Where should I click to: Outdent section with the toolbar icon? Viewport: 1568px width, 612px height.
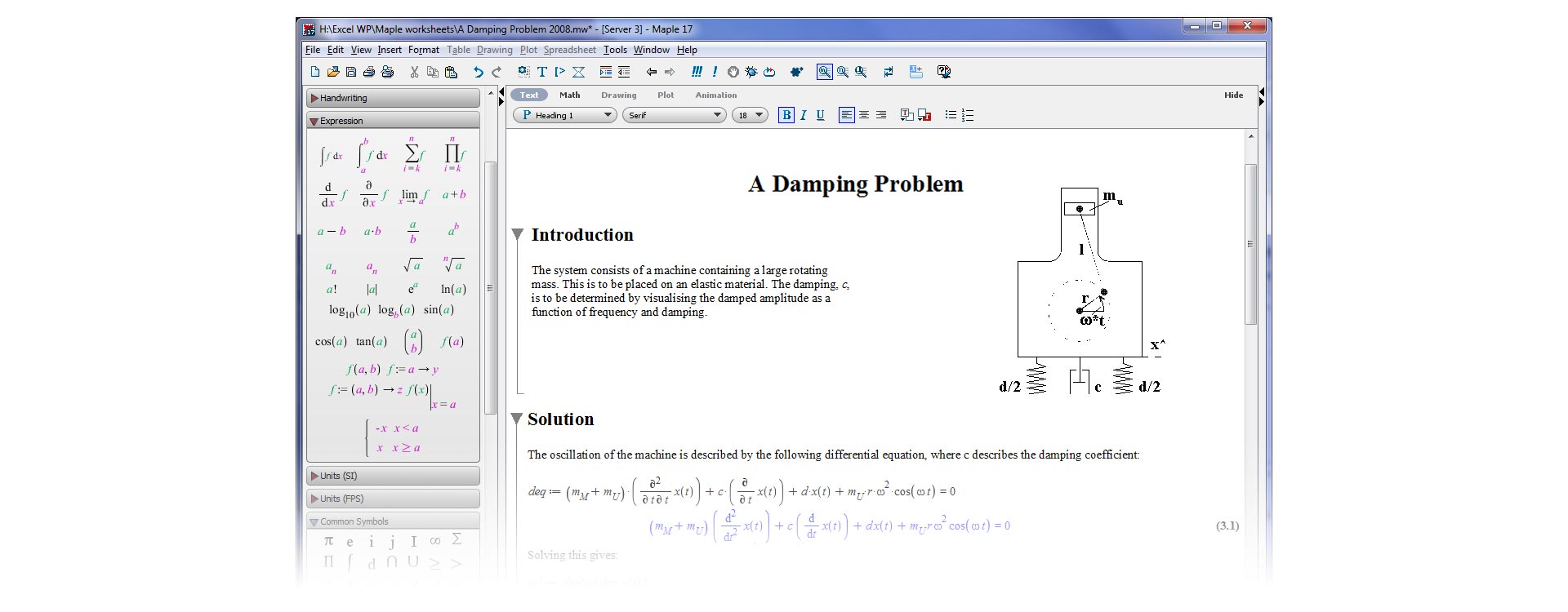point(624,72)
